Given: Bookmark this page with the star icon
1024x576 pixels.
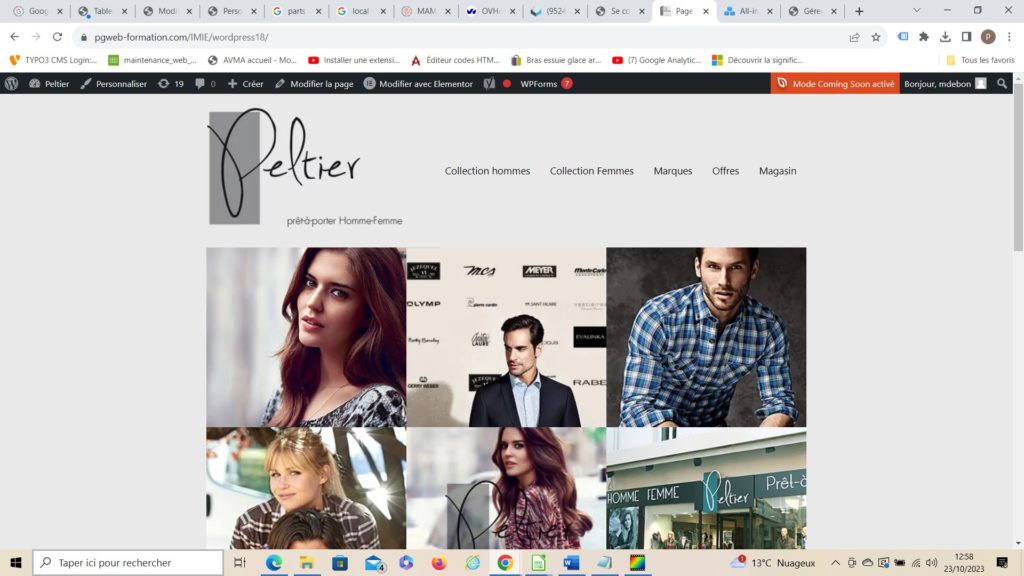Looking at the screenshot, I should (x=876, y=37).
